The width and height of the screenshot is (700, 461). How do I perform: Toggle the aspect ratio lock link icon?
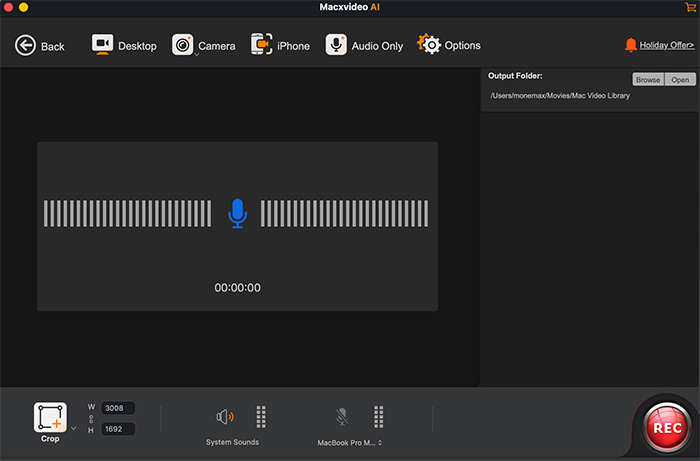pyautogui.click(x=91, y=419)
